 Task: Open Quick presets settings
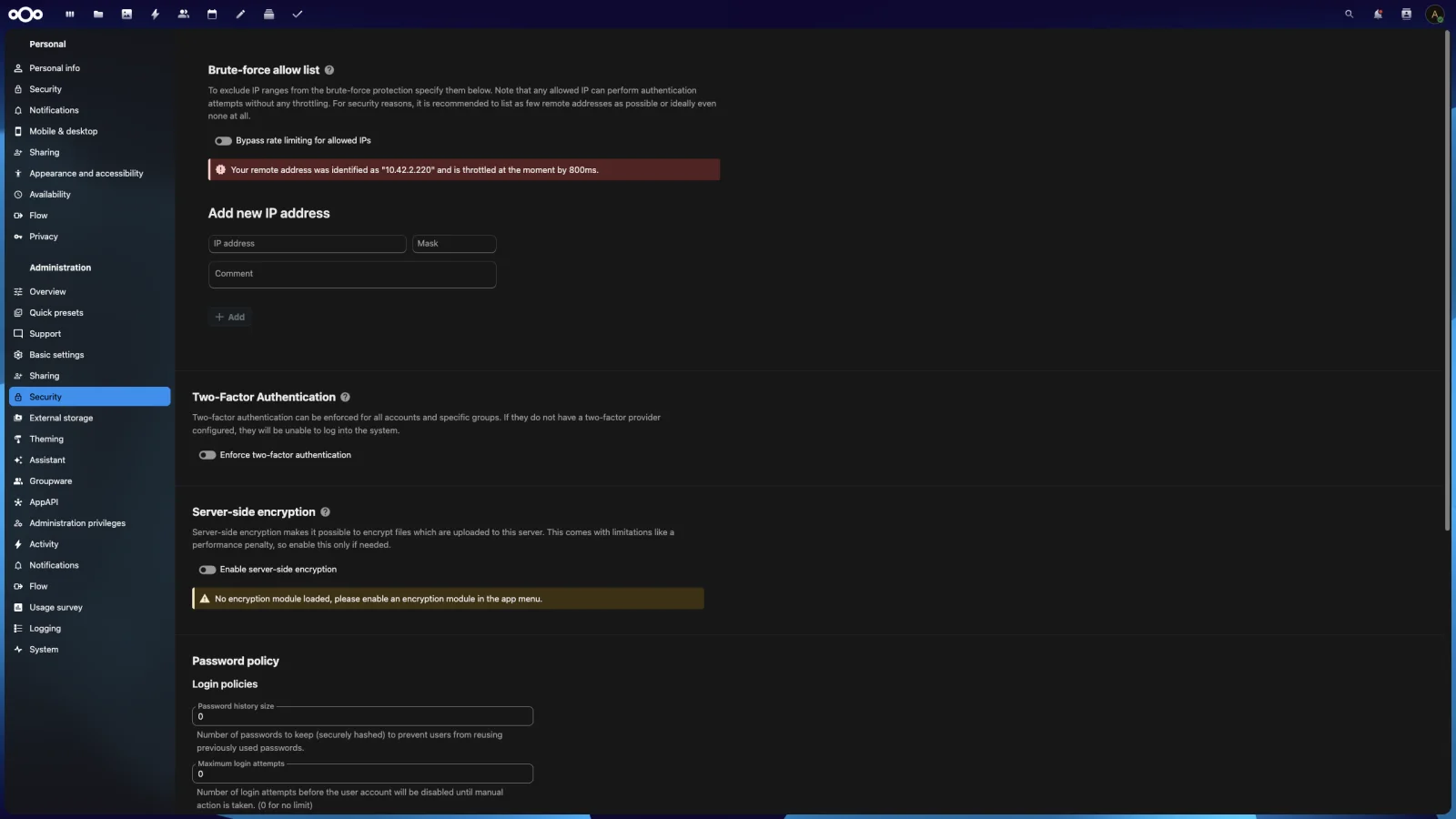pyautogui.click(x=90, y=313)
